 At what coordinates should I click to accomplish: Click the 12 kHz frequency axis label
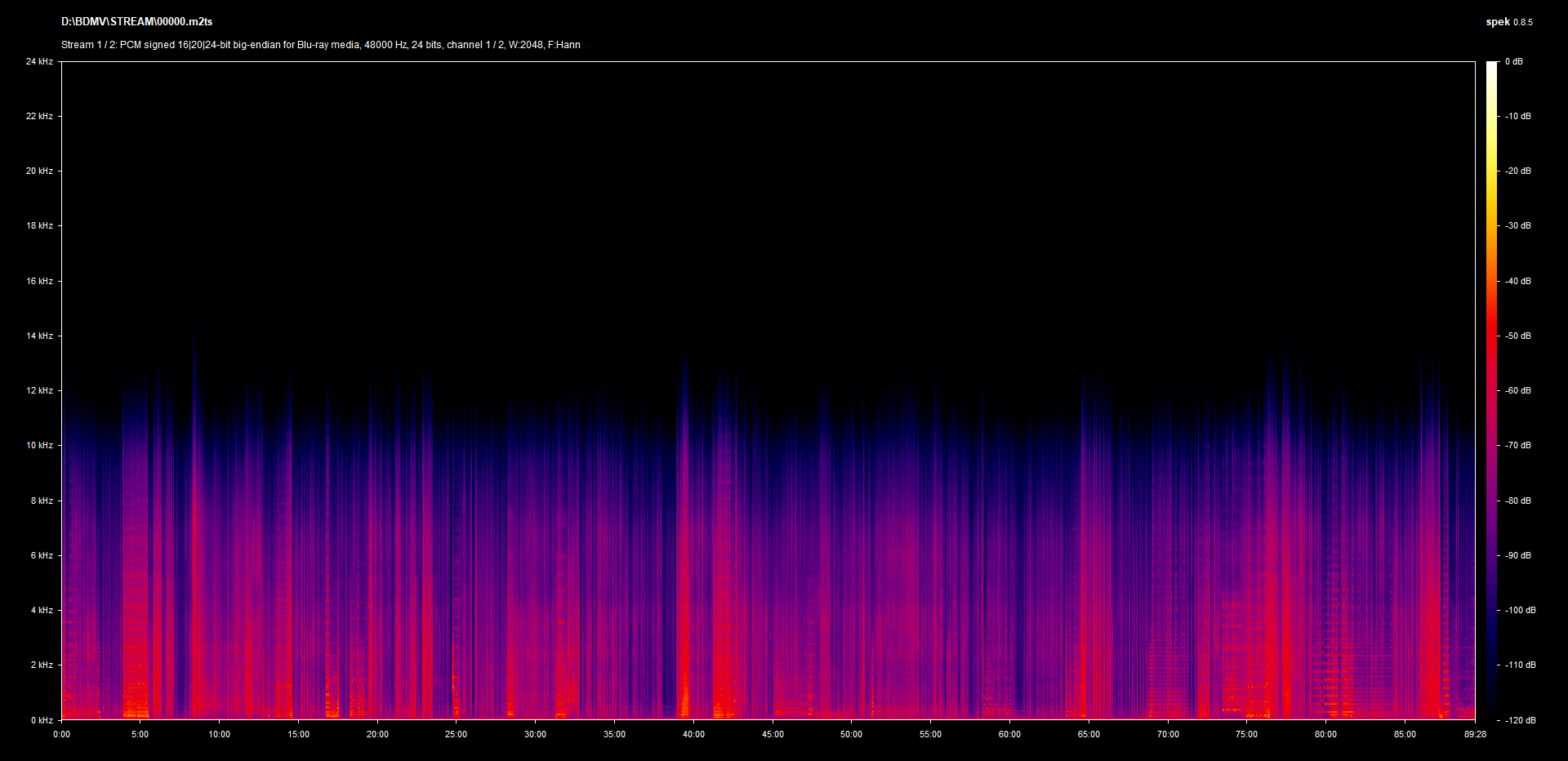click(39, 390)
